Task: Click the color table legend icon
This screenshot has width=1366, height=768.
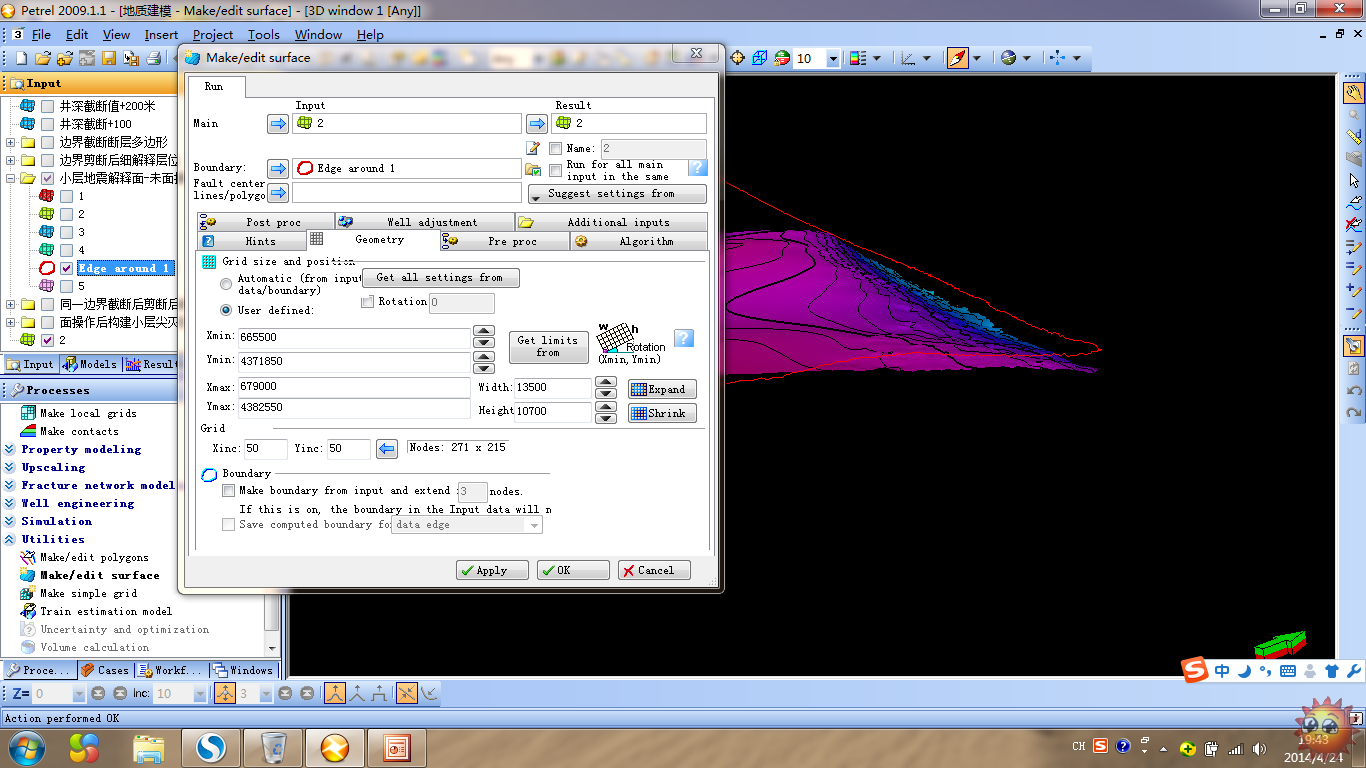Action: [x=857, y=58]
